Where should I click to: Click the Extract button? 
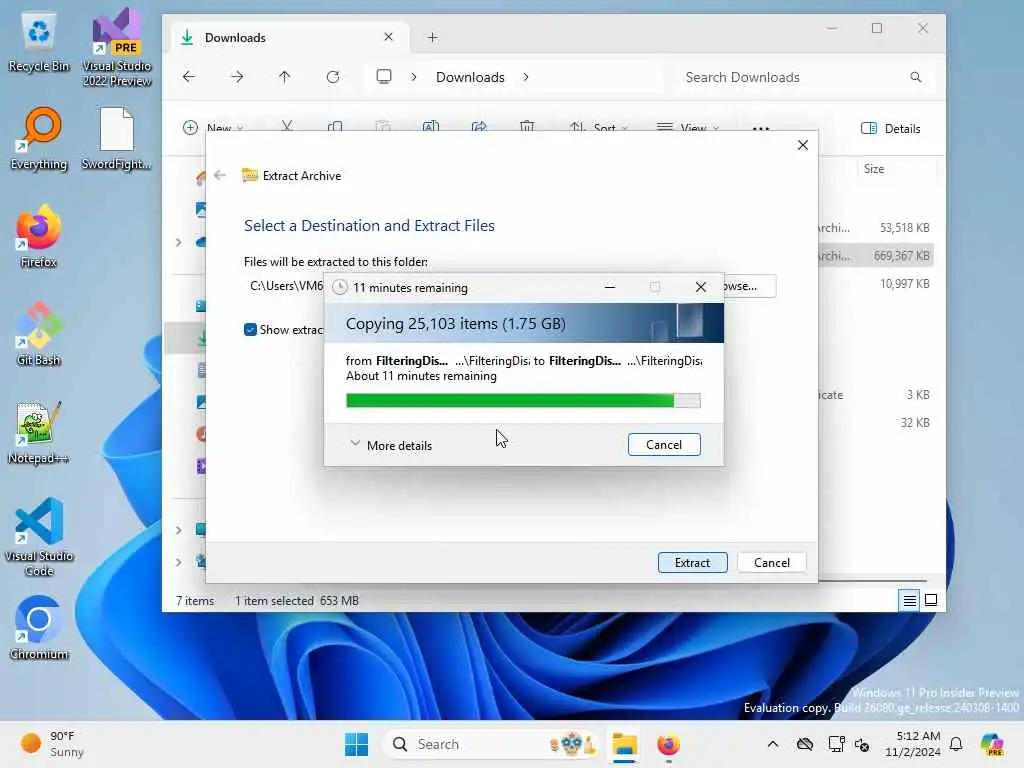click(692, 562)
